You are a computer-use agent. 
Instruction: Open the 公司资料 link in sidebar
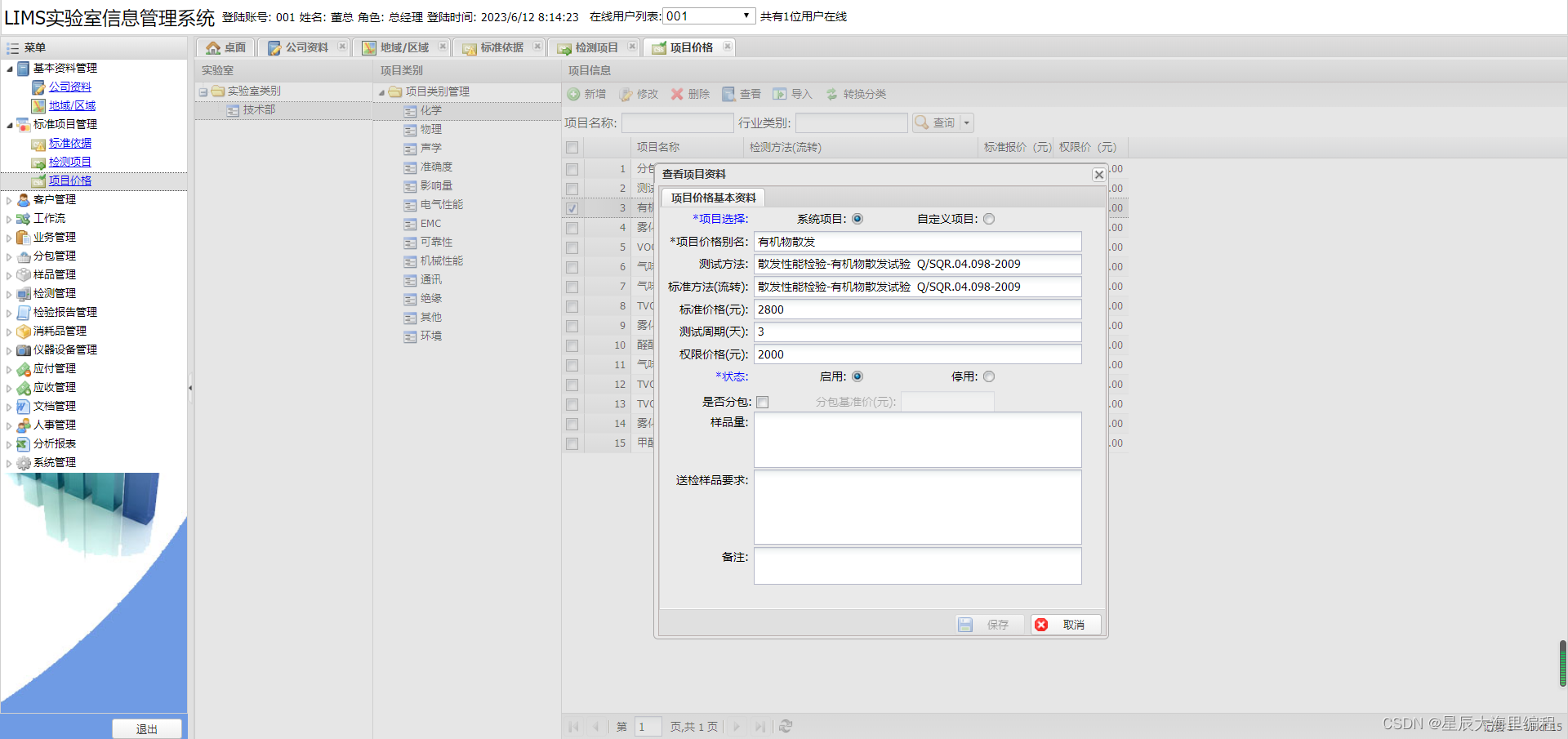coord(70,87)
